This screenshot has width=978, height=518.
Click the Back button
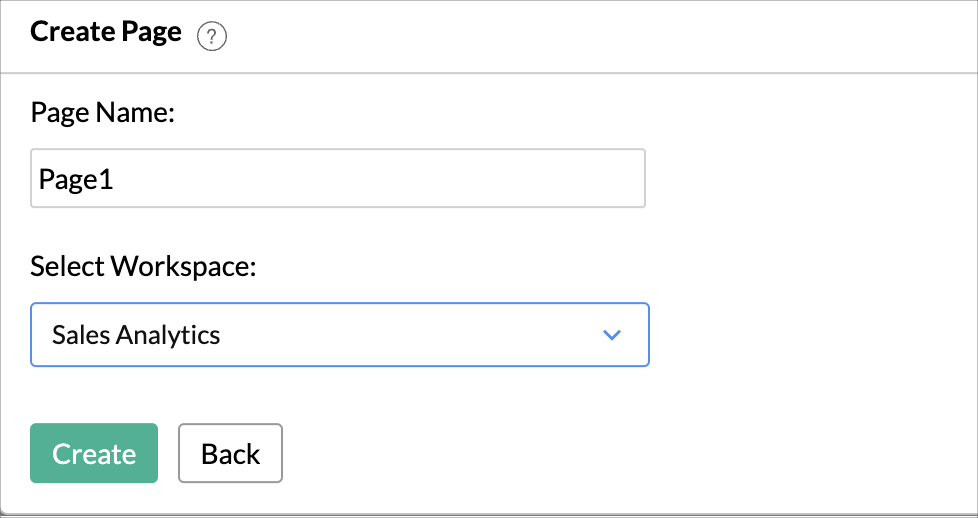coord(230,453)
